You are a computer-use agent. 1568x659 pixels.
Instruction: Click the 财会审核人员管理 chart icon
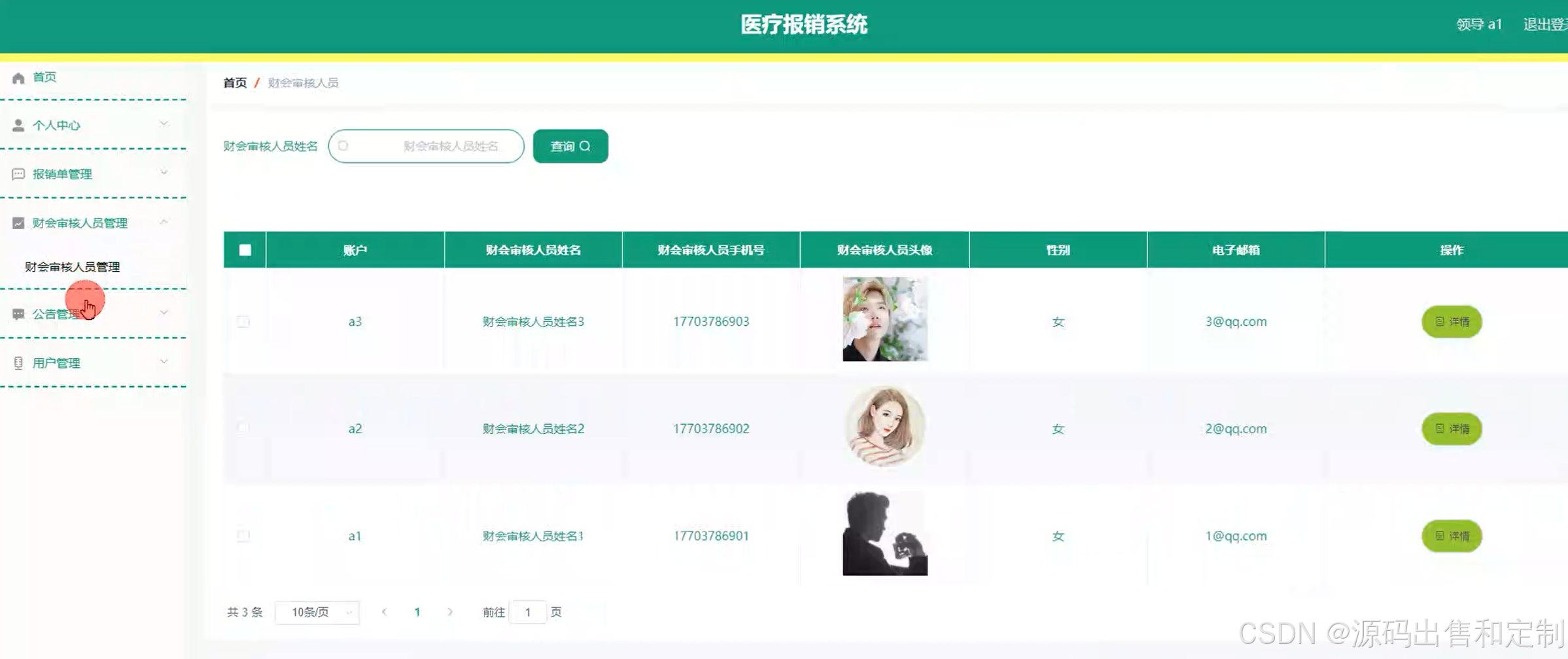pyautogui.click(x=18, y=223)
